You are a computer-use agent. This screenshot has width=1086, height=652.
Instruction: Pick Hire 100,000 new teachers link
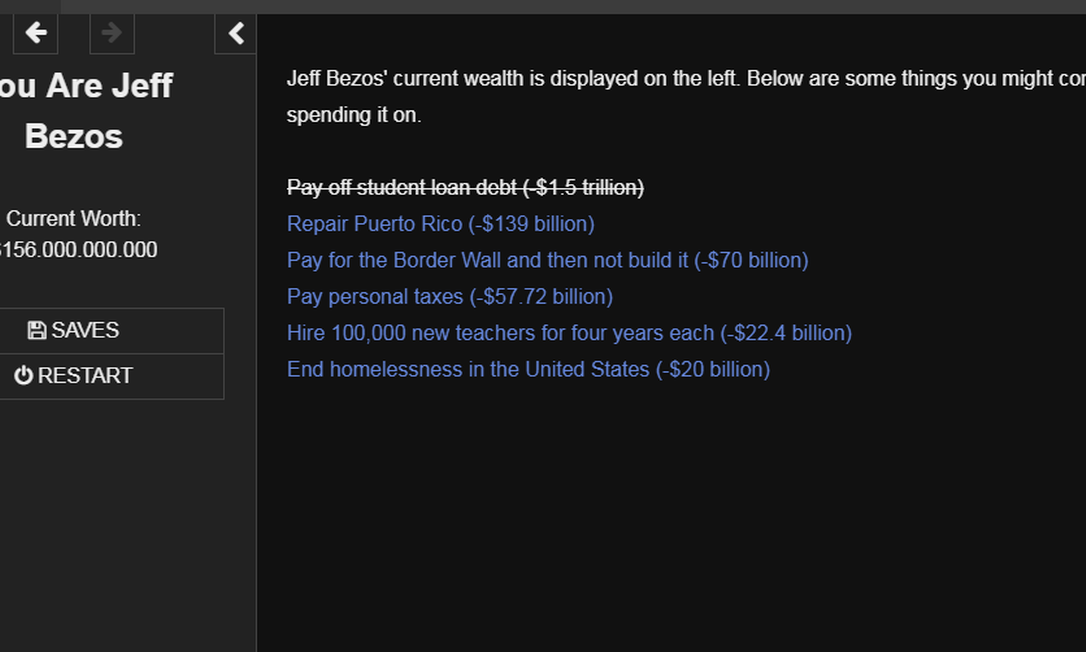coord(569,333)
